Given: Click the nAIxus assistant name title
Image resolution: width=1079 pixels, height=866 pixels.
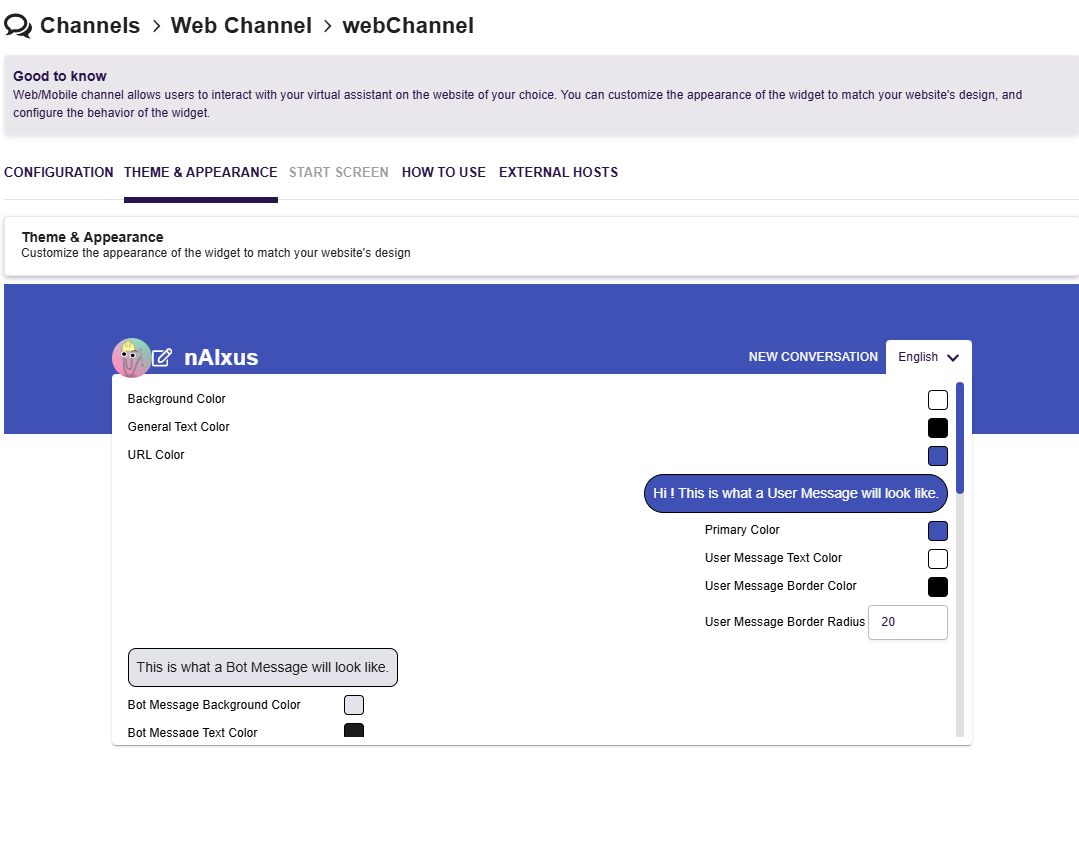Looking at the screenshot, I should click(221, 357).
